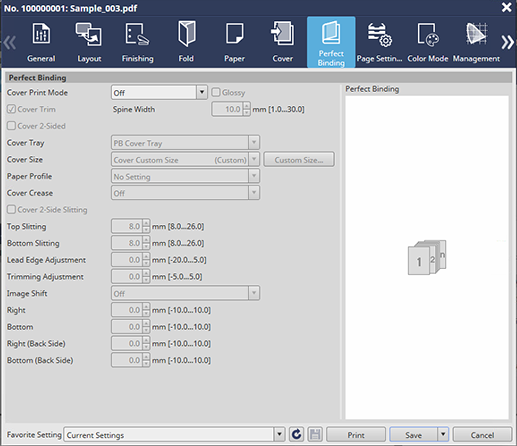Image resolution: width=517 pixels, height=446 pixels.
Task: Open the Paper settings icon
Action: (x=234, y=33)
